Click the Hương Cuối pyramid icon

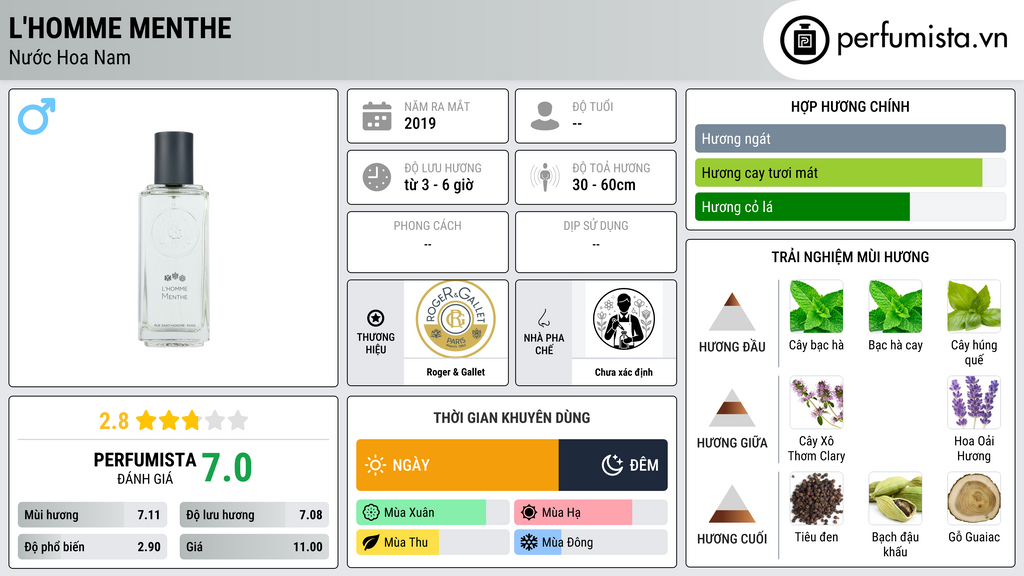pos(732,504)
